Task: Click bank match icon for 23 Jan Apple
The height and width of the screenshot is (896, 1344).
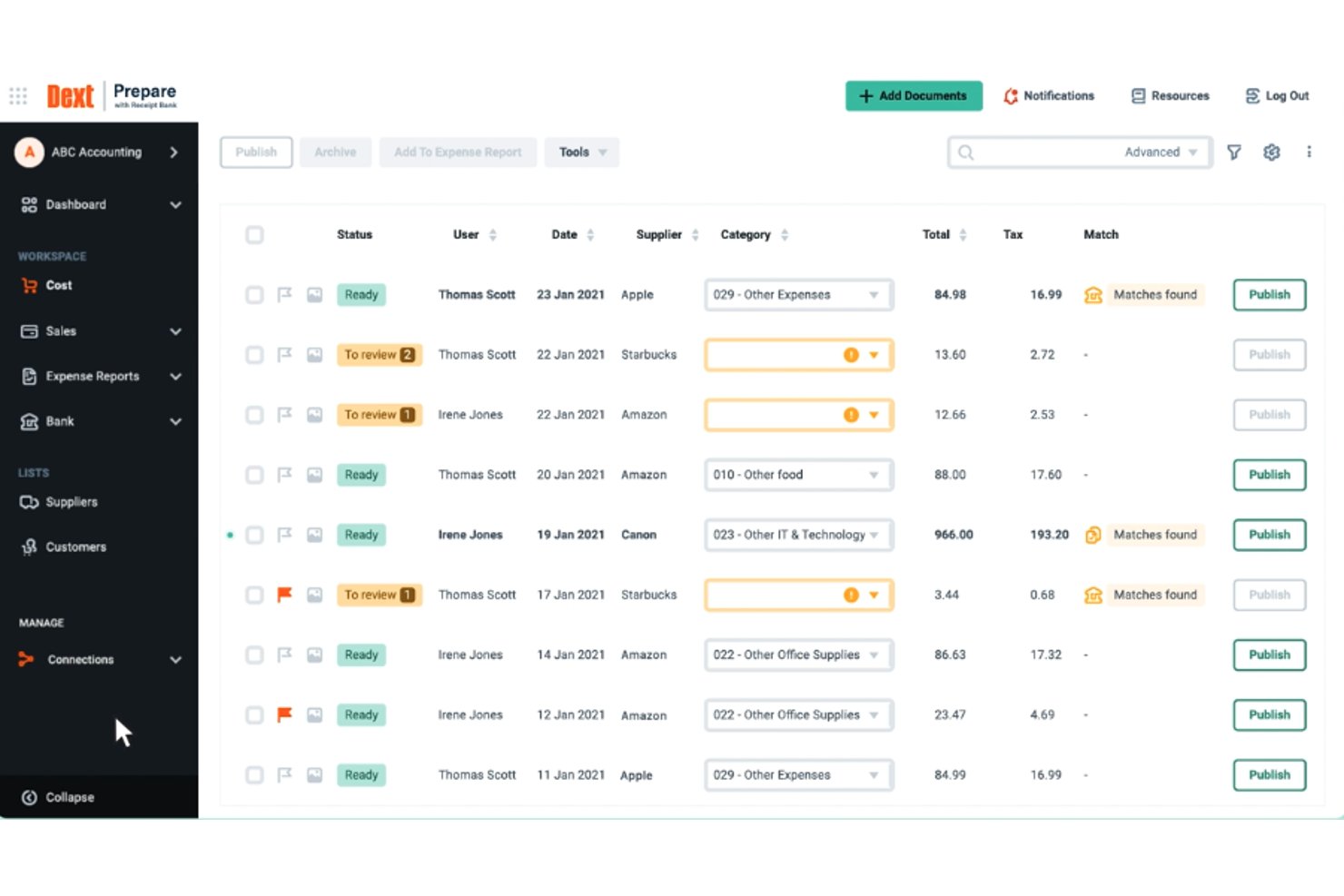Action: point(1093,295)
